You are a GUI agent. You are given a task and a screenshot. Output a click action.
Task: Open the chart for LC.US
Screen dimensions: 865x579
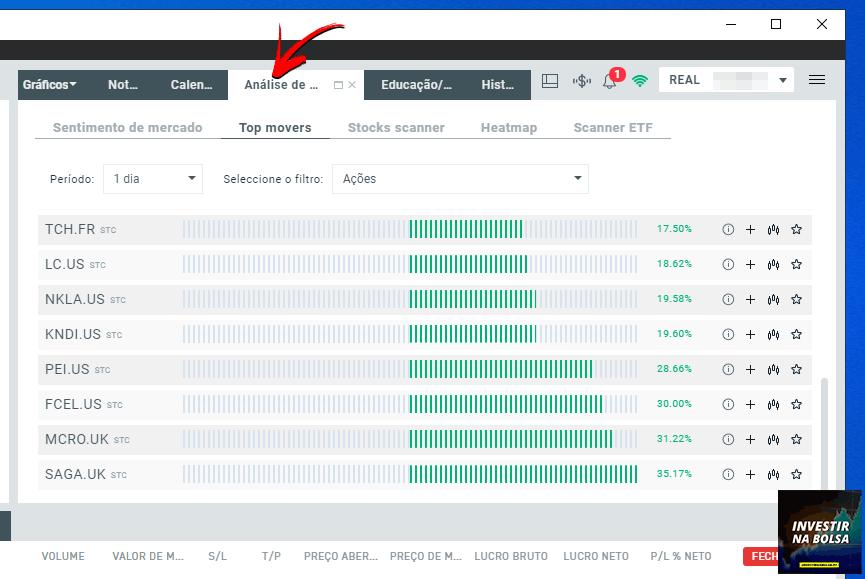pos(773,264)
